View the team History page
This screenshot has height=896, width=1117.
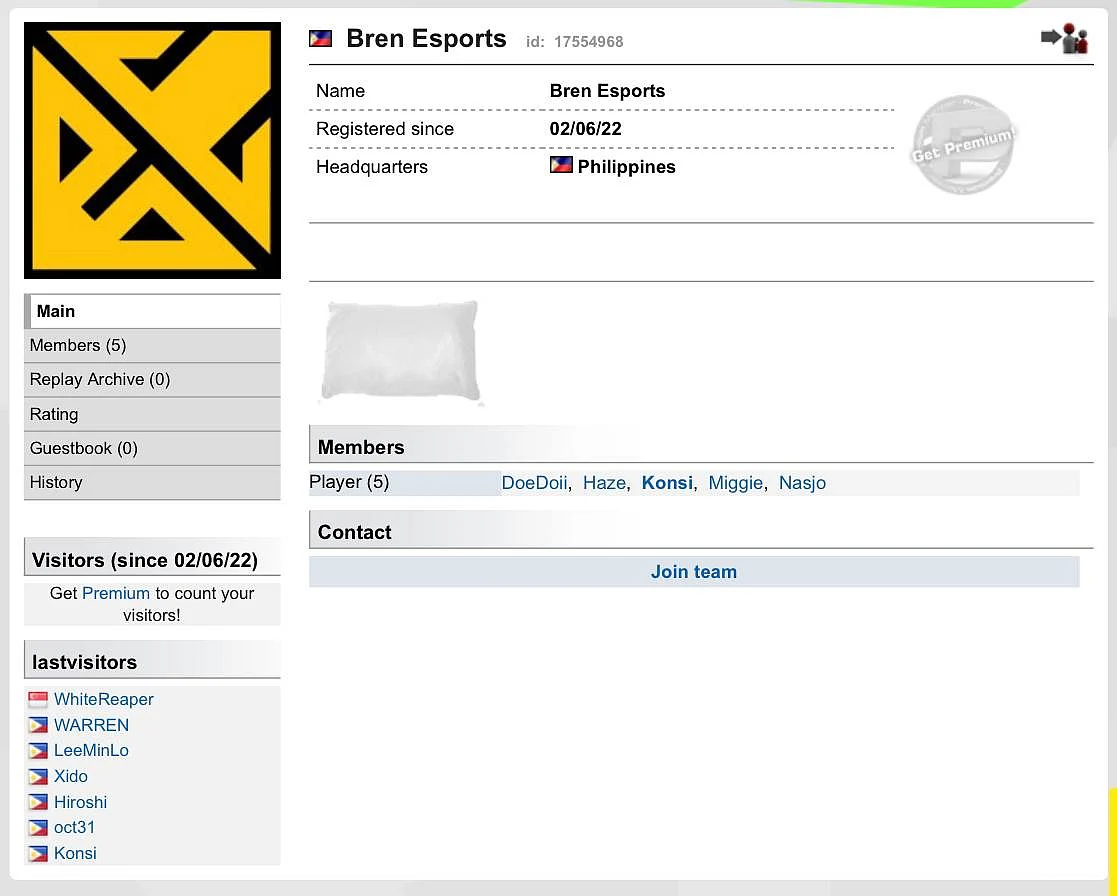pyautogui.click(x=152, y=482)
